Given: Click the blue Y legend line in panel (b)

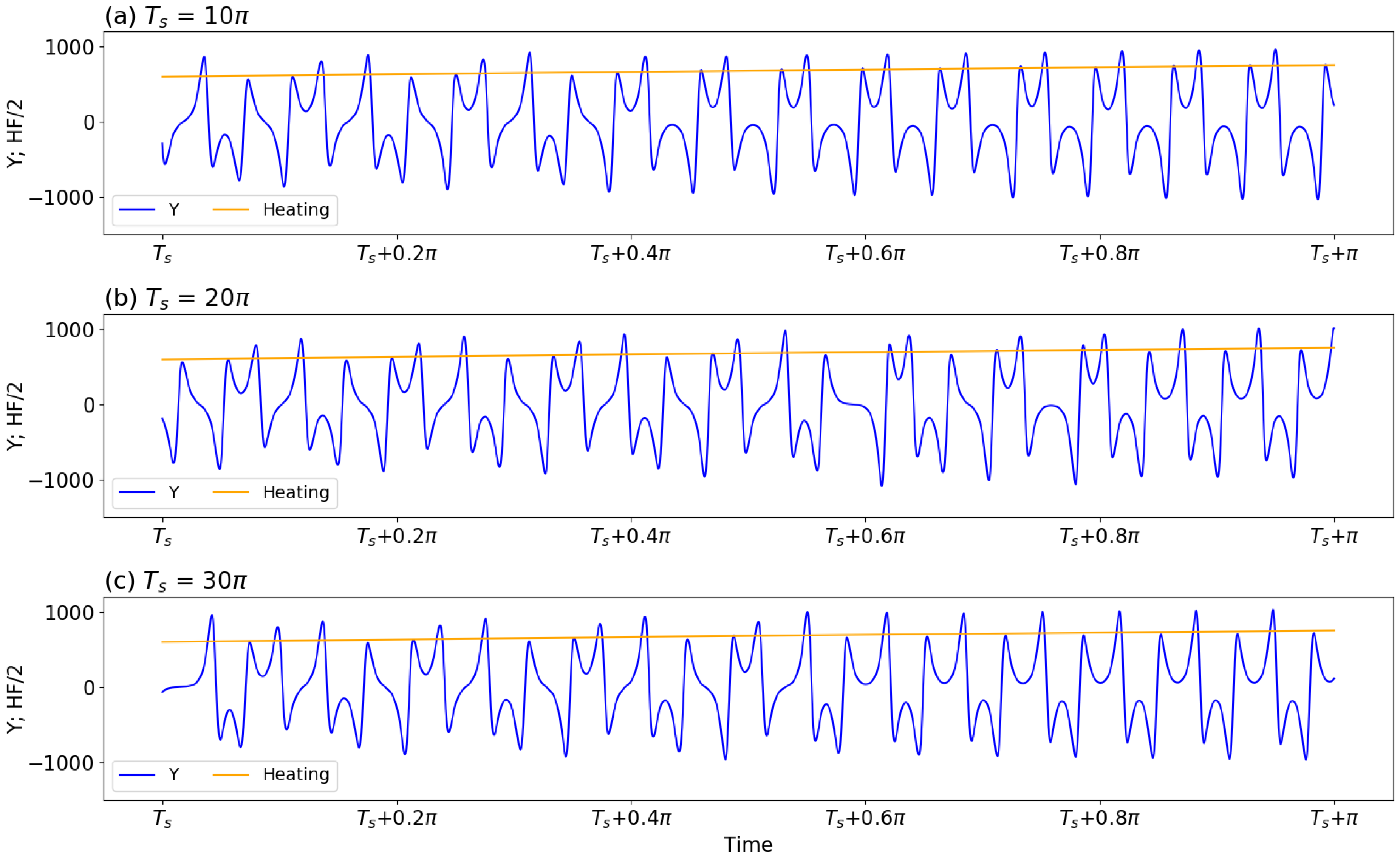Looking at the screenshot, I should pyautogui.click(x=137, y=492).
